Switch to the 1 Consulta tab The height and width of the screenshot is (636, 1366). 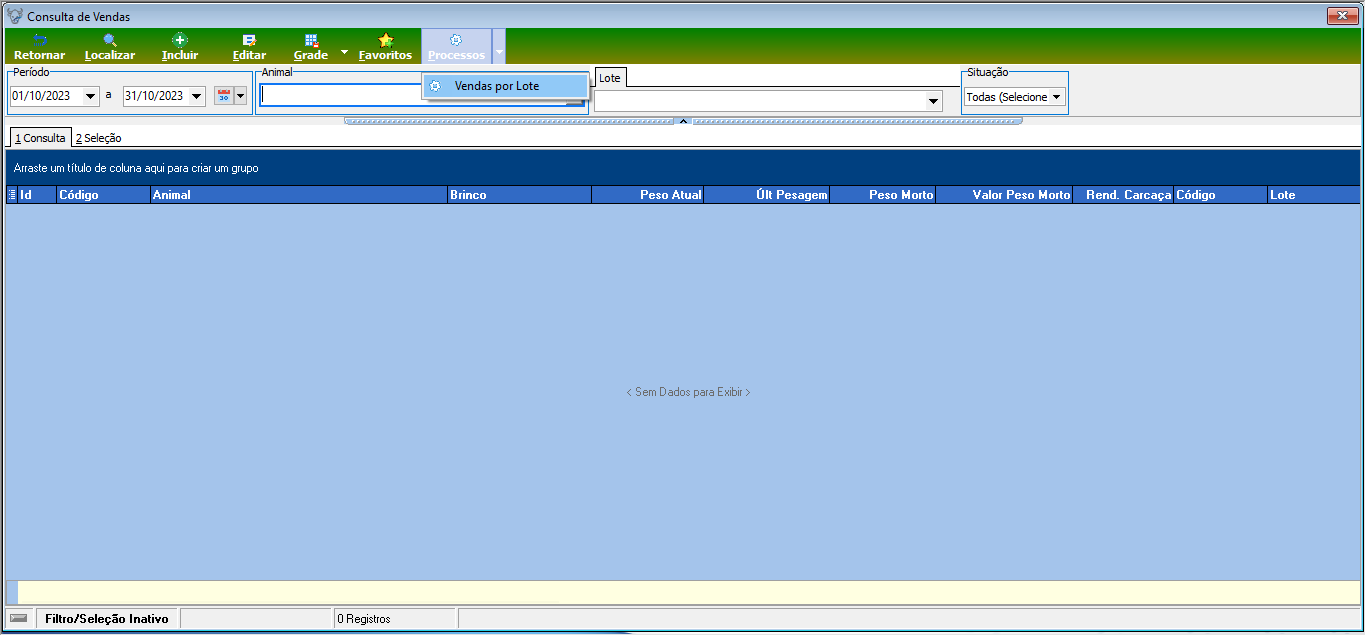(x=40, y=138)
